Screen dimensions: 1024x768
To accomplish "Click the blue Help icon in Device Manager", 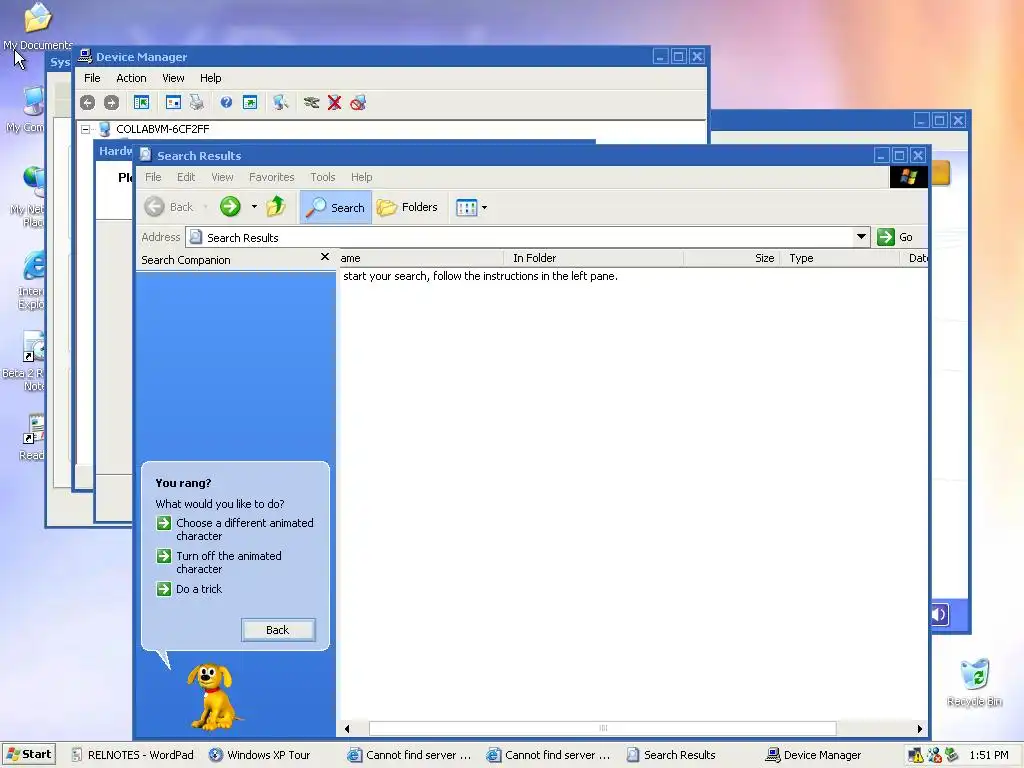I will pyautogui.click(x=226, y=102).
